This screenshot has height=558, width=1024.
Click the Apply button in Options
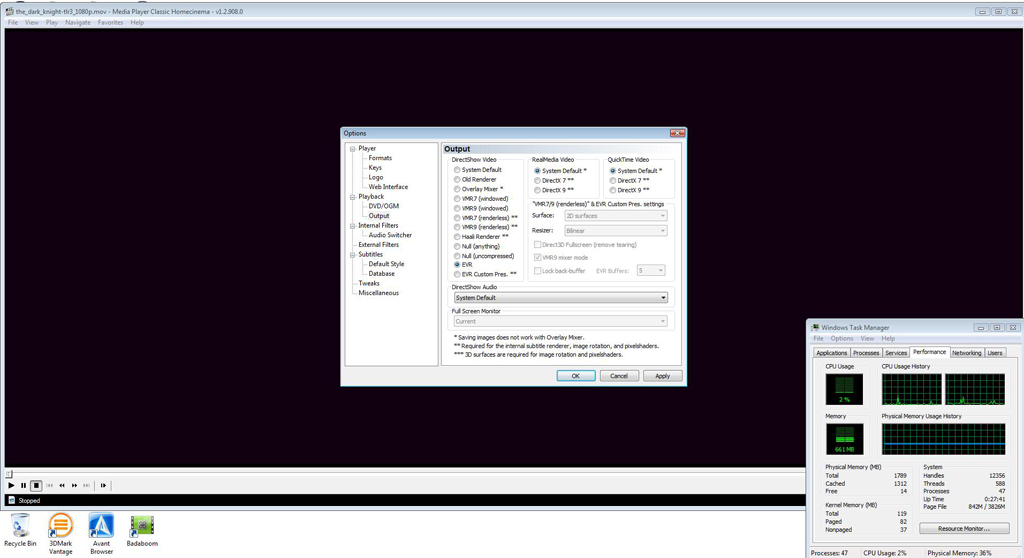pos(662,376)
